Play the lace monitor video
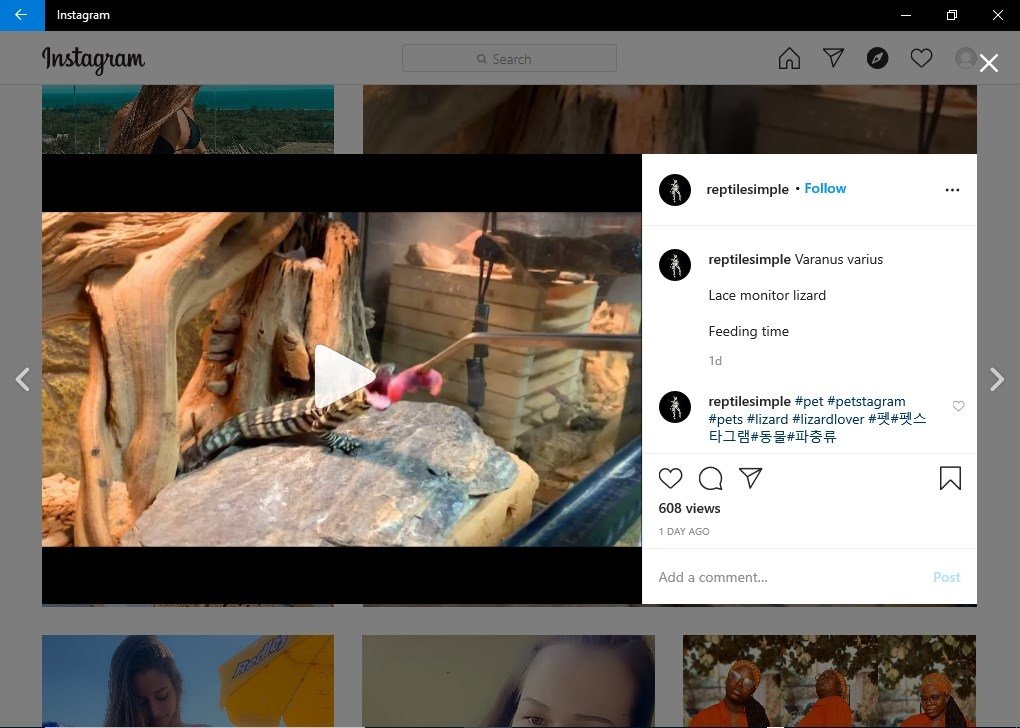This screenshot has width=1020, height=728. (x=343, y=378)
